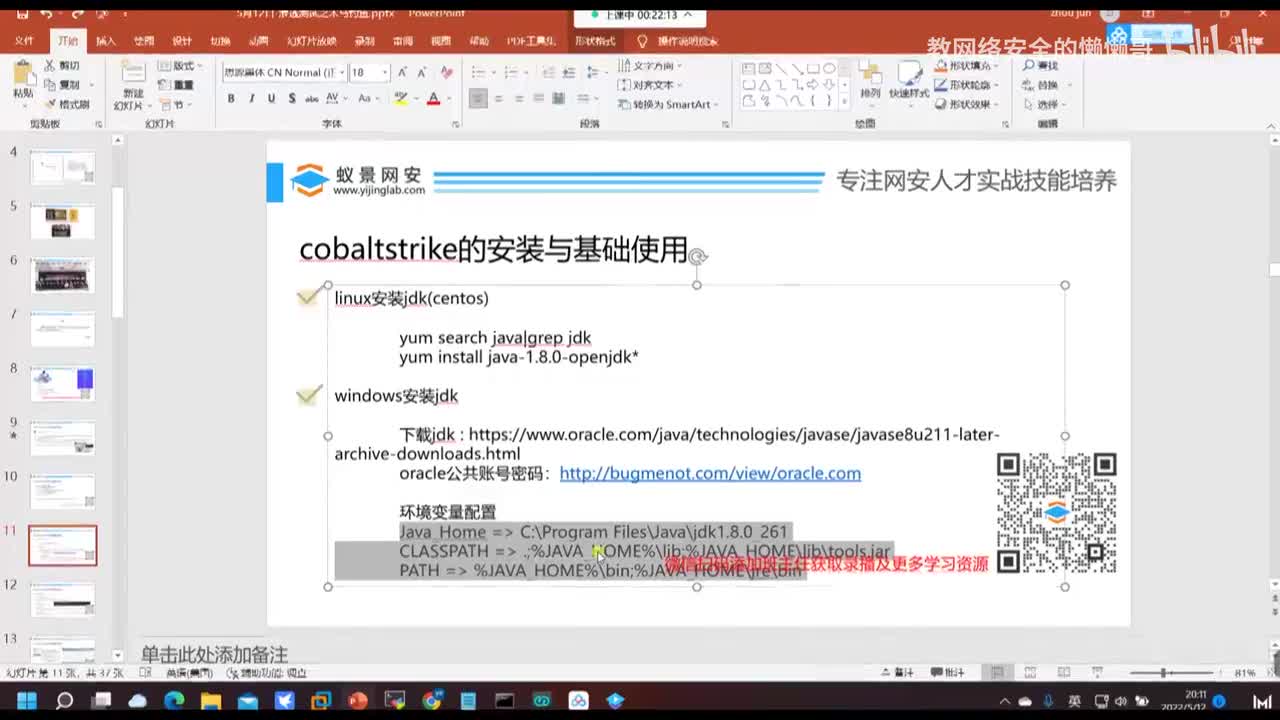Open the Design (设计) ribbon tab
Screen dimensions: 1280x720
click(182, 42)
